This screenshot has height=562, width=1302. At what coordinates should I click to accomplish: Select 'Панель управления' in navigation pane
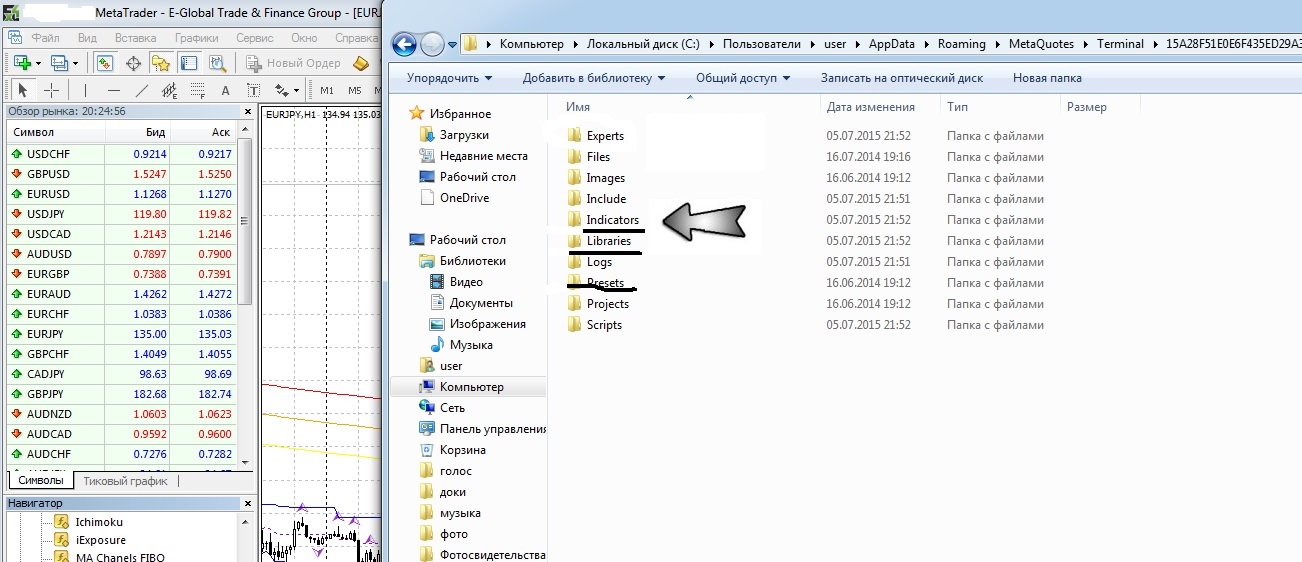pos(493,429)
